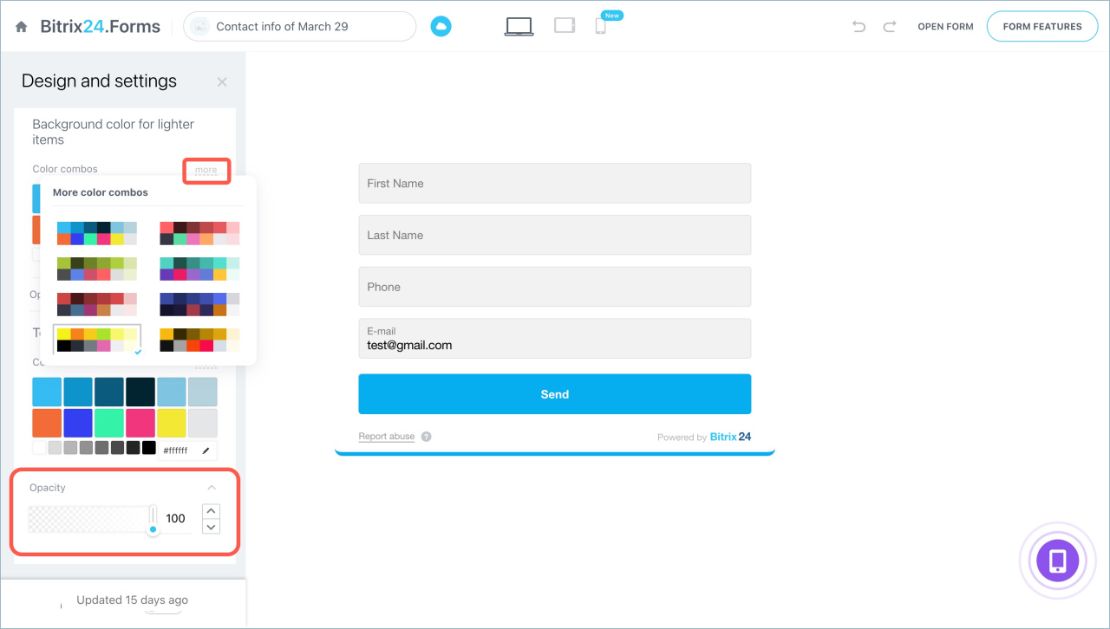1110x629 pixels.
Task: Pick the yellow color swatch
Action: [x=171, y=423]
